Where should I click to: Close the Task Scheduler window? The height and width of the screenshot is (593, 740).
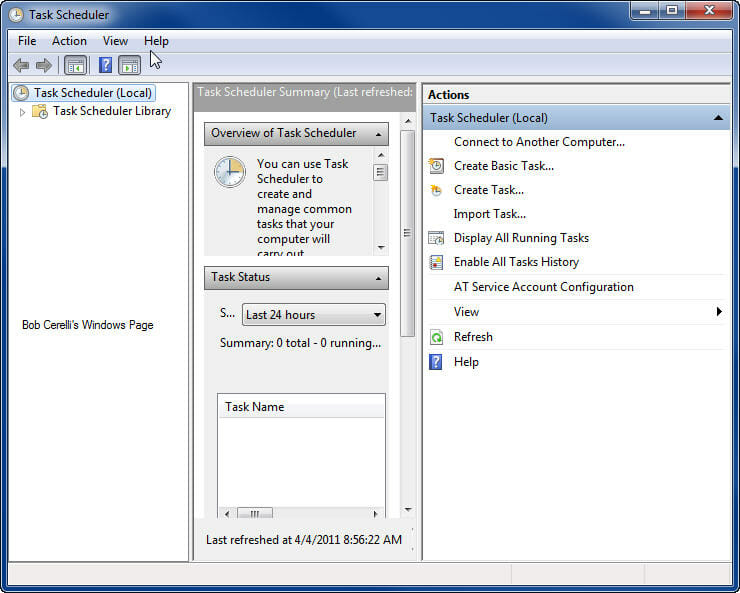point(709,10)
